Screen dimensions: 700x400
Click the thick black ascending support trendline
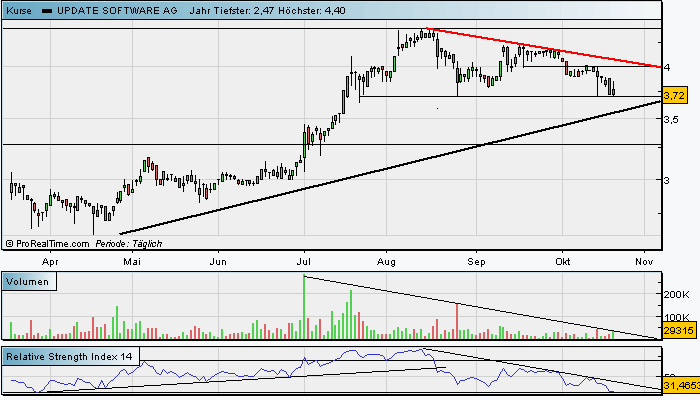click(x=391, y=167)
